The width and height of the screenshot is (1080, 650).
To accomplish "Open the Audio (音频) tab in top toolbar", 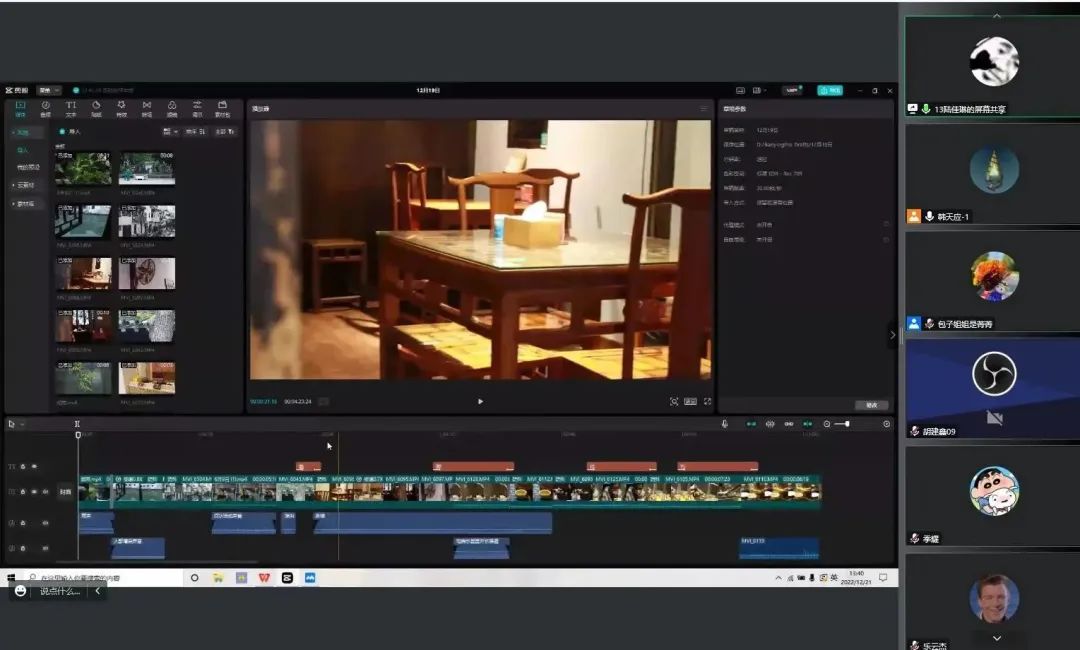I will pos(45,108).
